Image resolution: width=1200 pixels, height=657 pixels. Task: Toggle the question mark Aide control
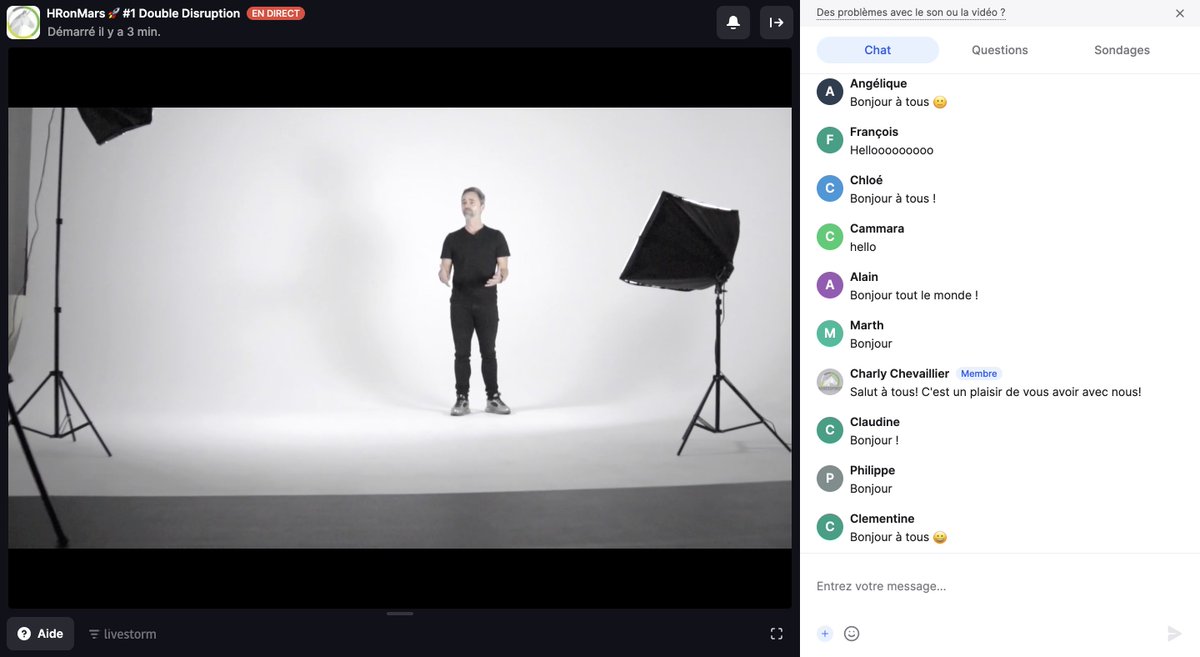pos(23,633)
